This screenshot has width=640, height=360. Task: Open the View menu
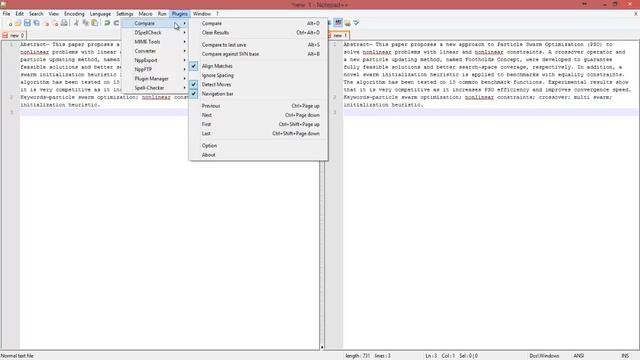pyautogui.click(x=53, y=14)
